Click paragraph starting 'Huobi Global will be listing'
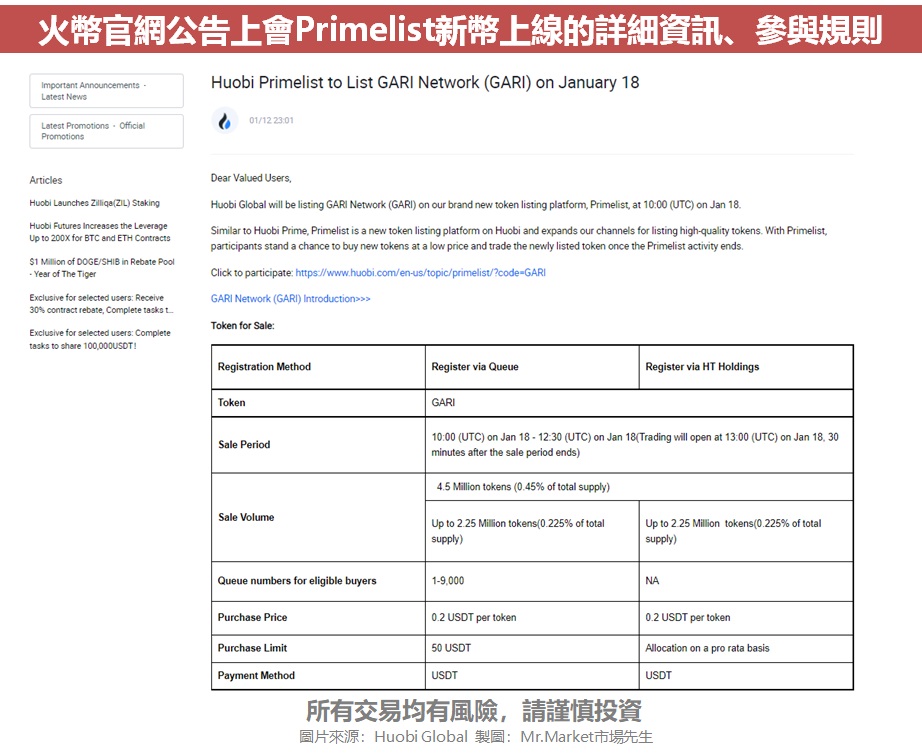This screenshot has width=922, height=755. tap(476, 205)
